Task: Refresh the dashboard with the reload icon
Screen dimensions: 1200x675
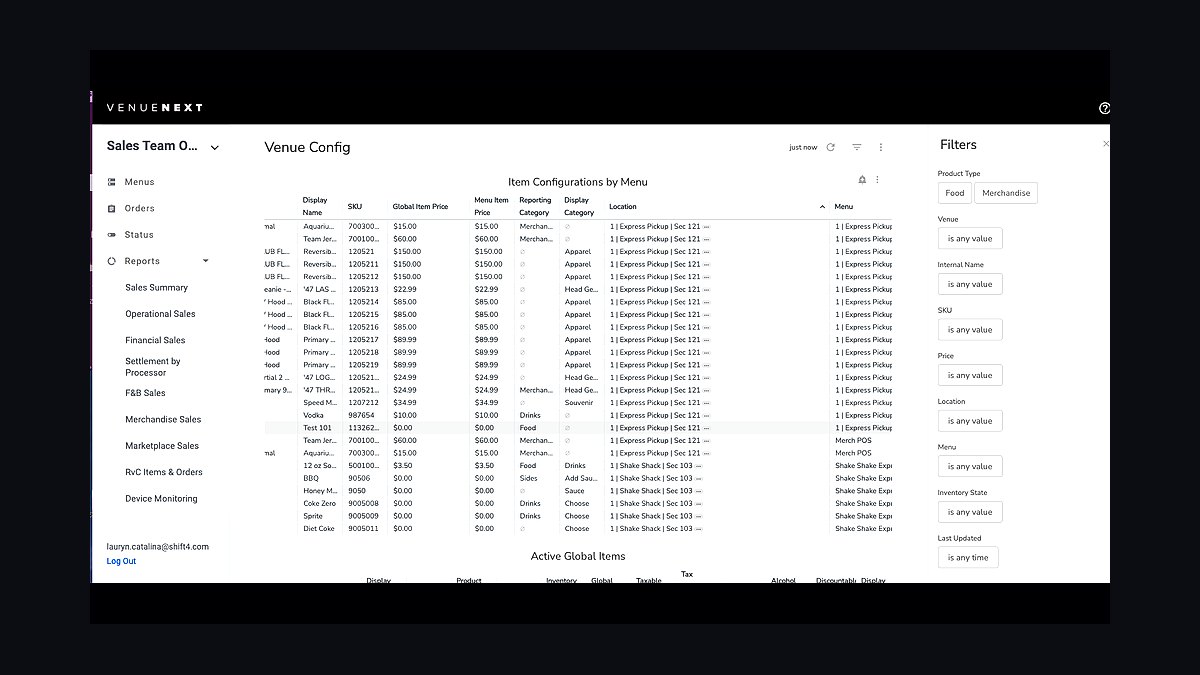Action: point(830,147)
